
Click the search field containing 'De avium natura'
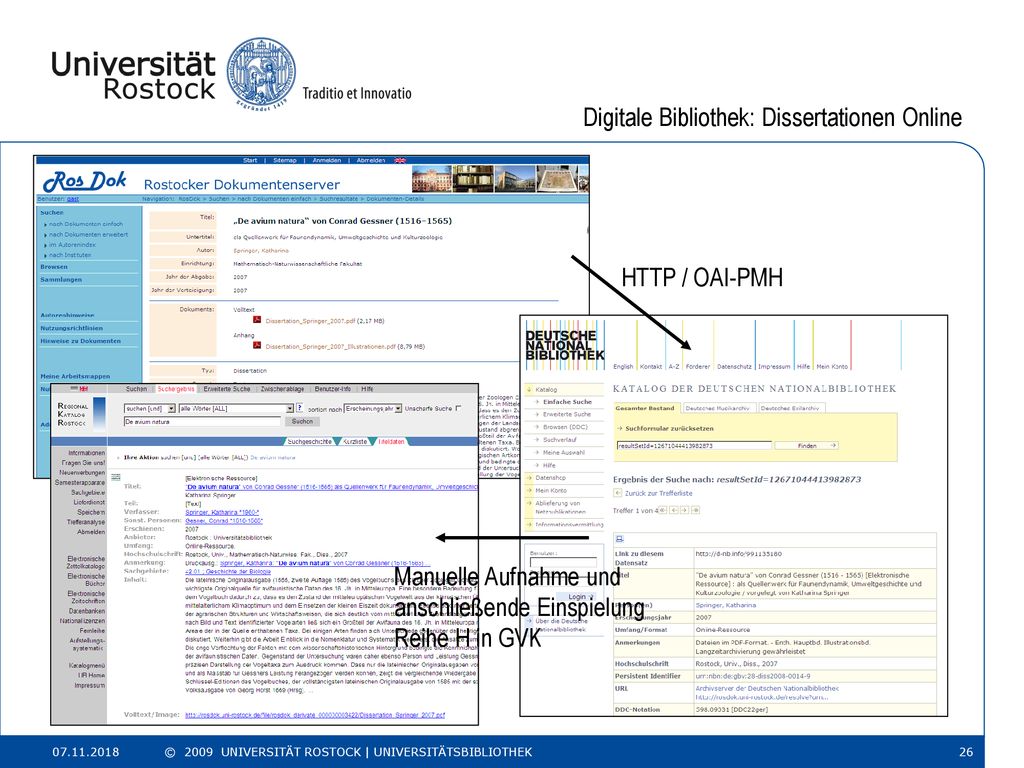tap(202, 422)
